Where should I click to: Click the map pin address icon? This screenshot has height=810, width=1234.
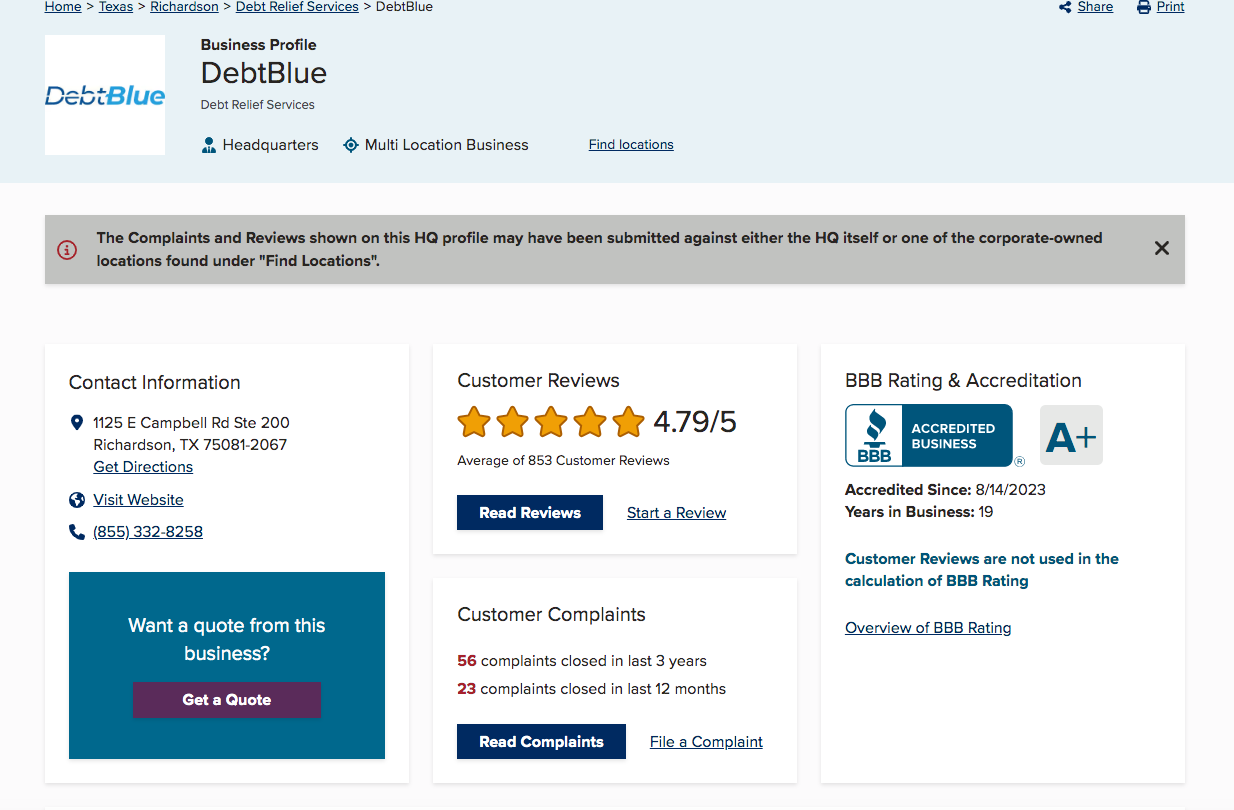click(77, 423)
